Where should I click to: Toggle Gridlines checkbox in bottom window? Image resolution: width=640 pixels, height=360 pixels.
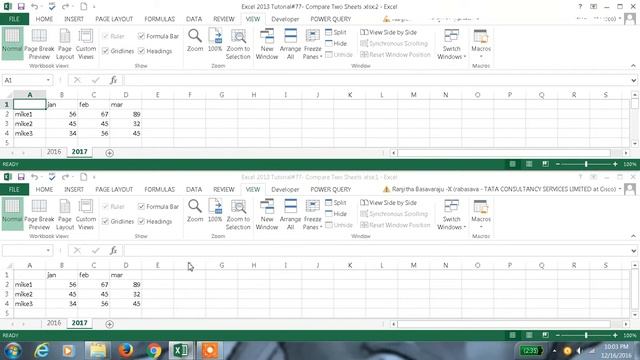point(106,221)
